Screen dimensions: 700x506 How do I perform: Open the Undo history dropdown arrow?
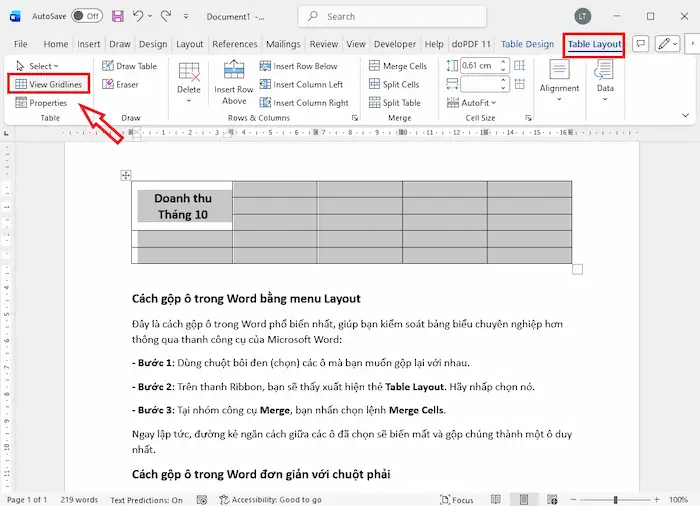pos(150,16)
